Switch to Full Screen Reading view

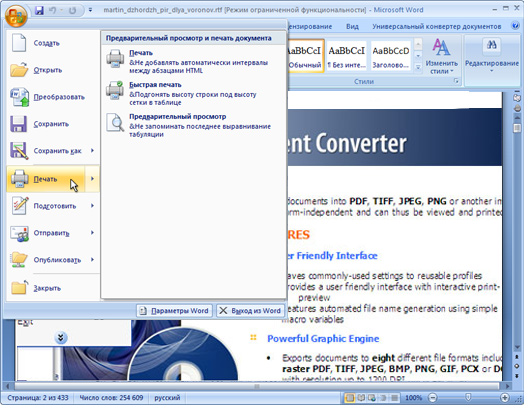[361, 398]
